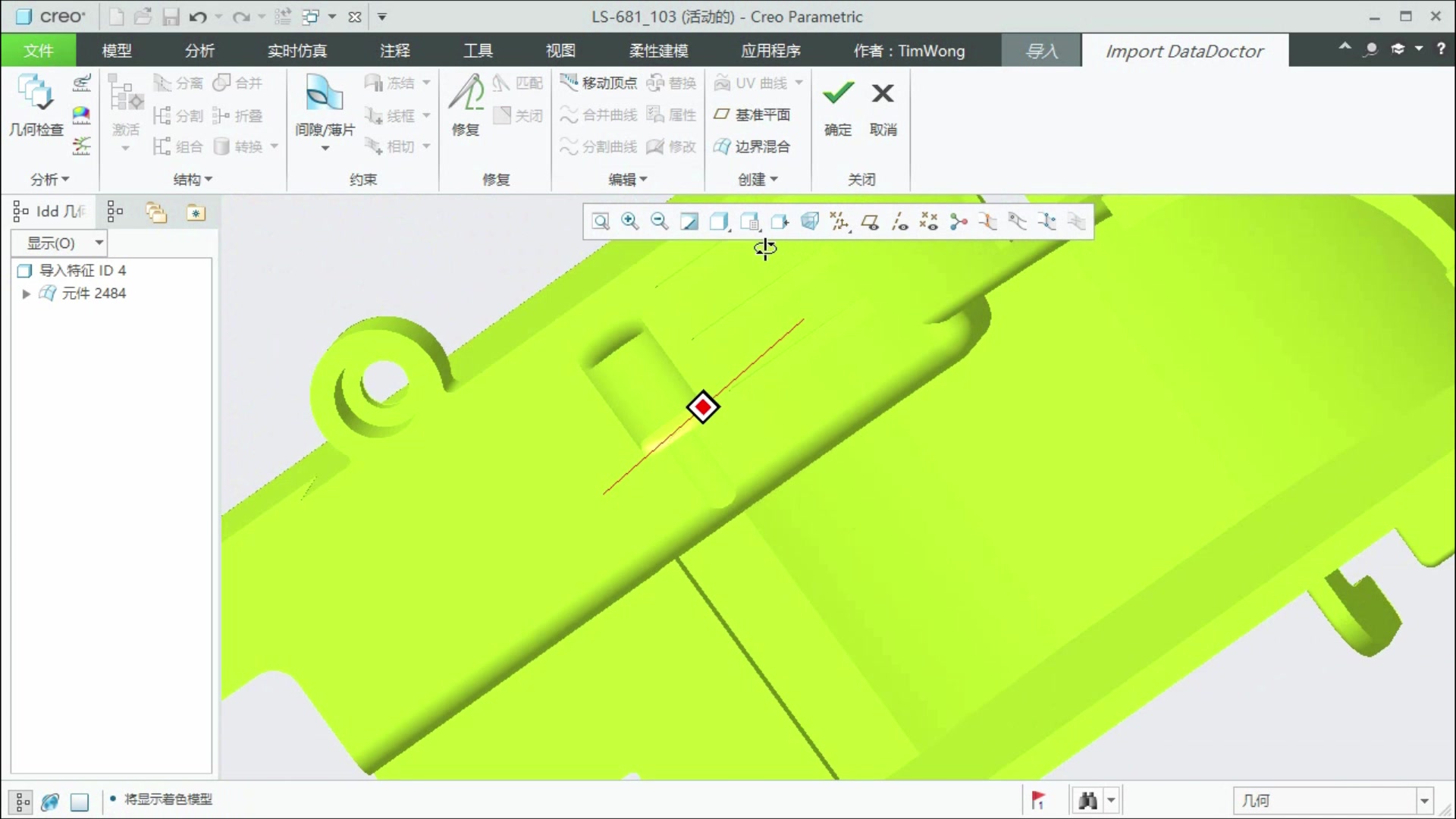The height and width of the screenshot is (819, 1456).
Task: Toggle datum point display in view toolbar
Action: pyautogui.click(x=929, y=221)
